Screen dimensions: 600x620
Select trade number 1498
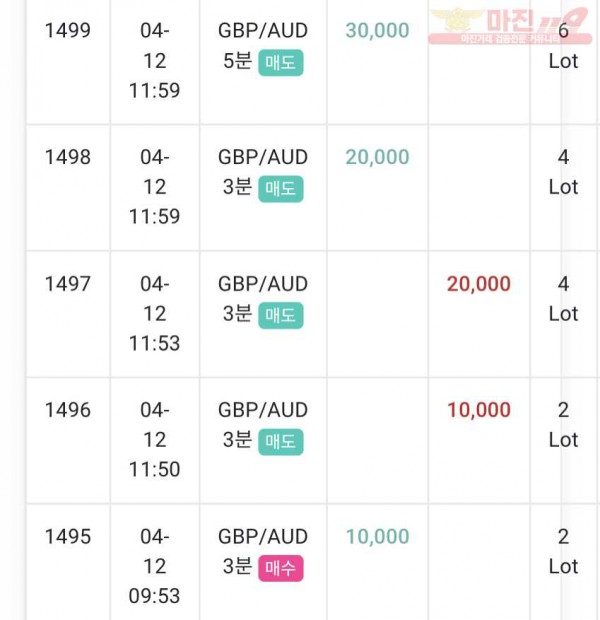tap(68, 157)
